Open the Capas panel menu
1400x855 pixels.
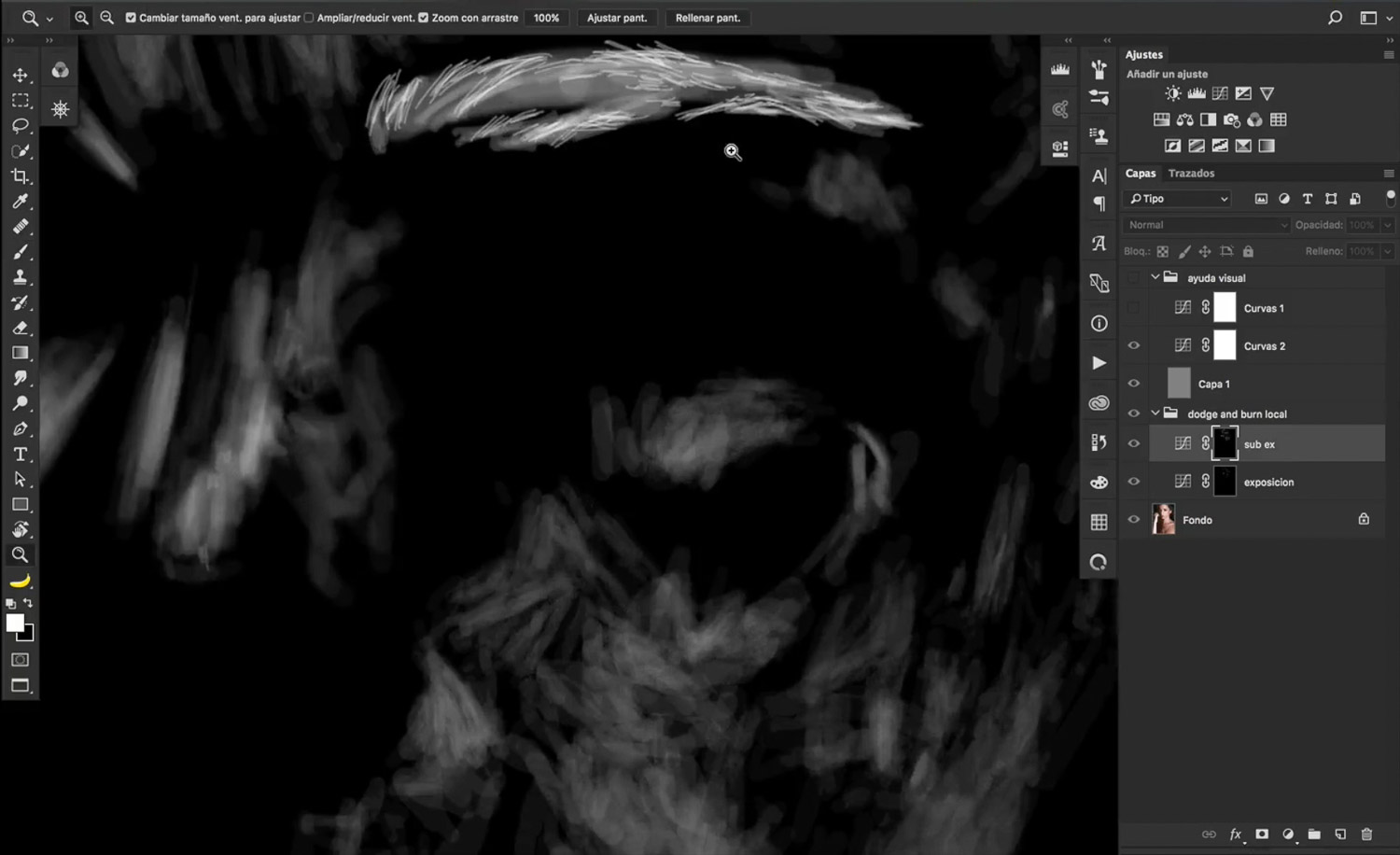(1389, 174)
